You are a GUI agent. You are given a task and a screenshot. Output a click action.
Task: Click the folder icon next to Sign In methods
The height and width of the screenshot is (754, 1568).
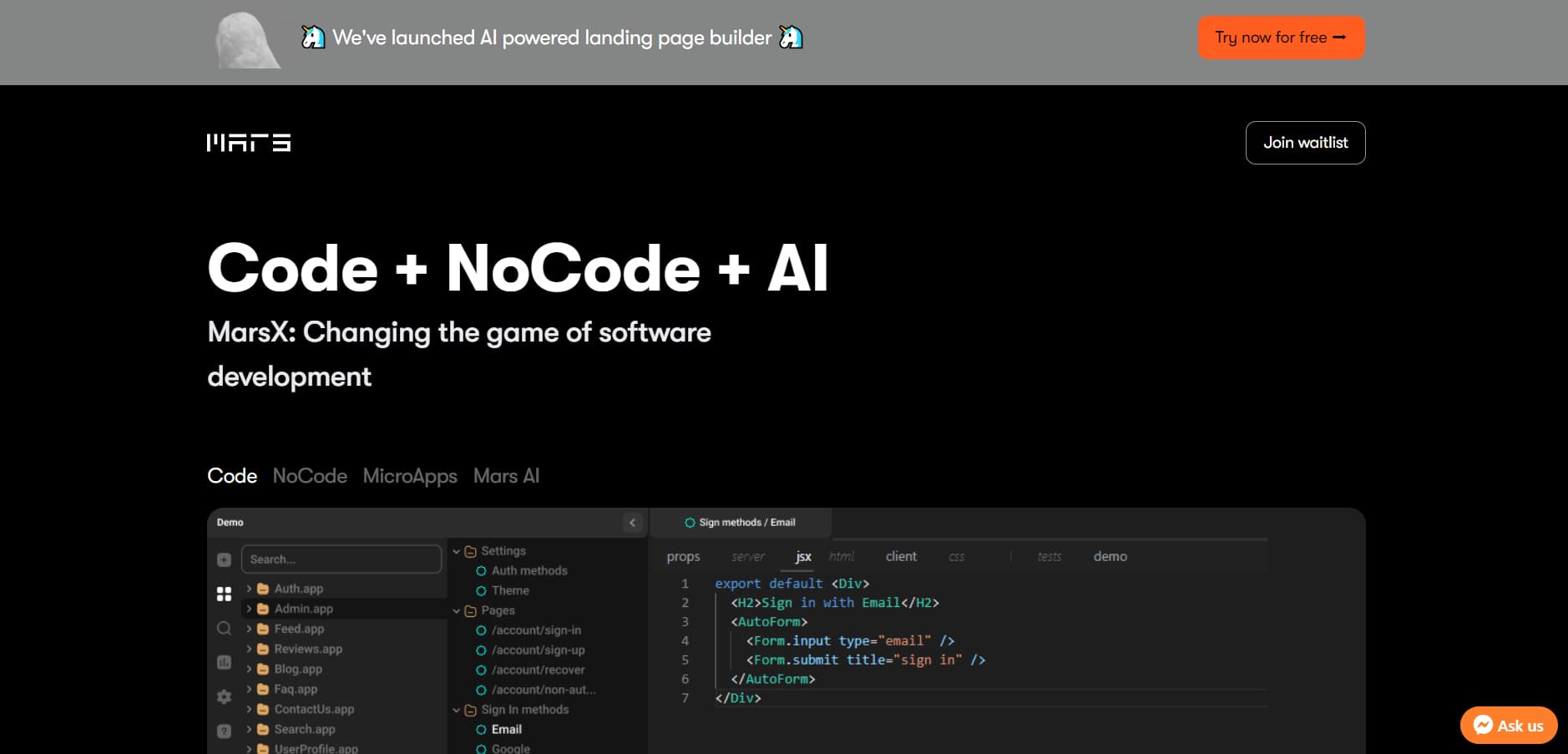tap(470, 711)
